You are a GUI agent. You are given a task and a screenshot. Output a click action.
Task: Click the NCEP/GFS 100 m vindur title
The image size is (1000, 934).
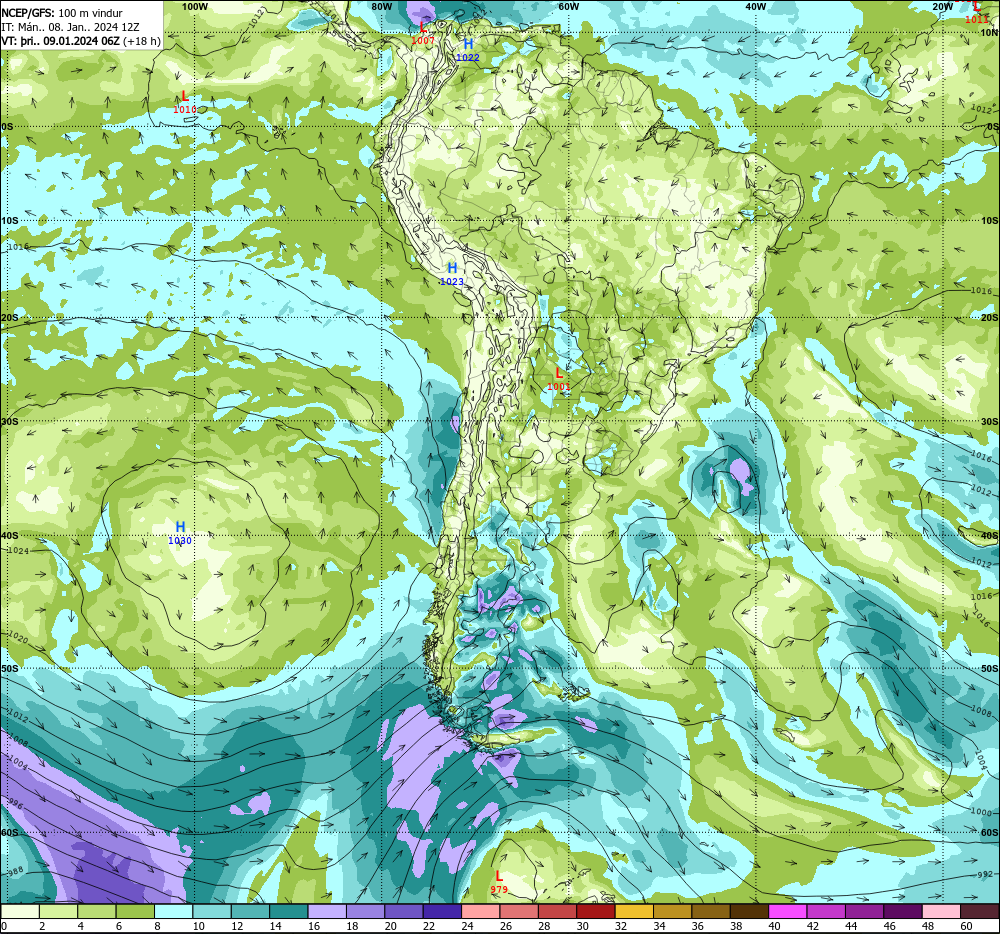click(x=62, y=13)
